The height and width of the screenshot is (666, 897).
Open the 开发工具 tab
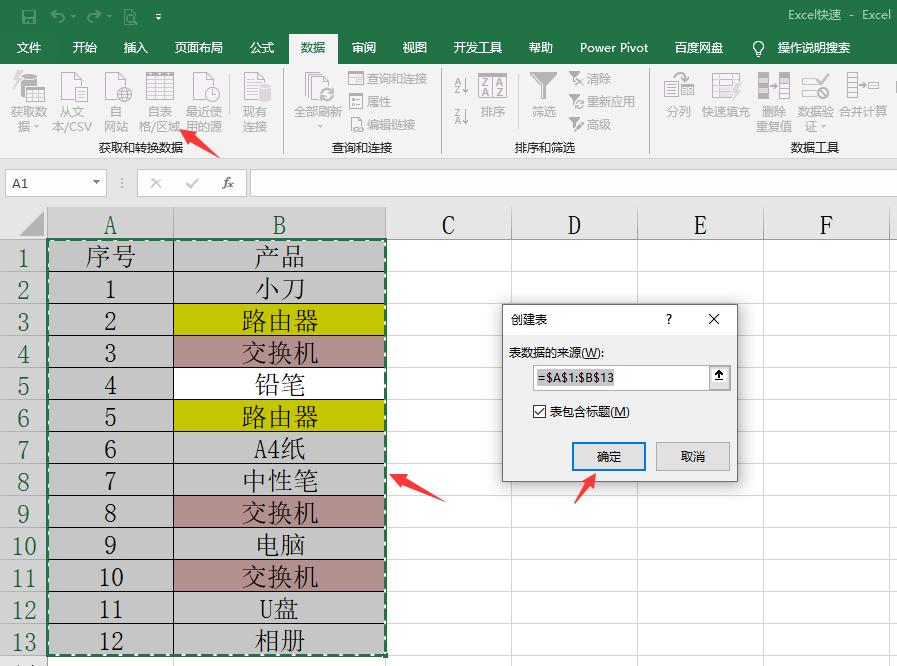coord(478,48)
